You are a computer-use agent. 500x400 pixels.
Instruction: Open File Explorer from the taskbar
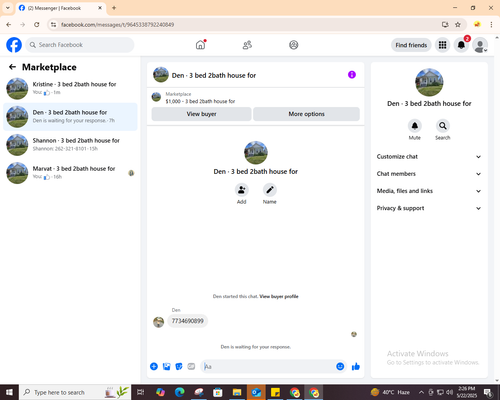237,392
